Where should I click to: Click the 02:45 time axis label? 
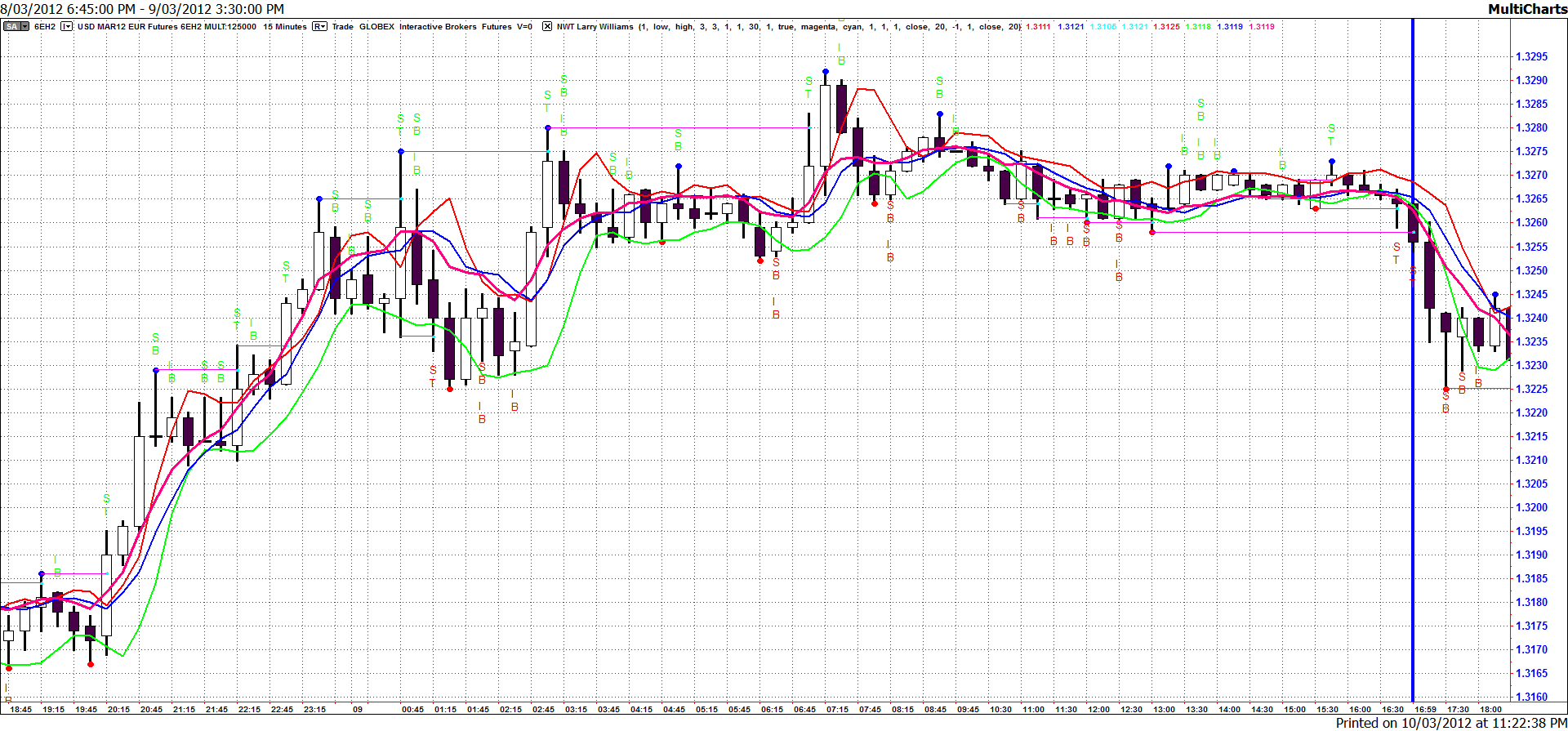(x=543, y=709)
